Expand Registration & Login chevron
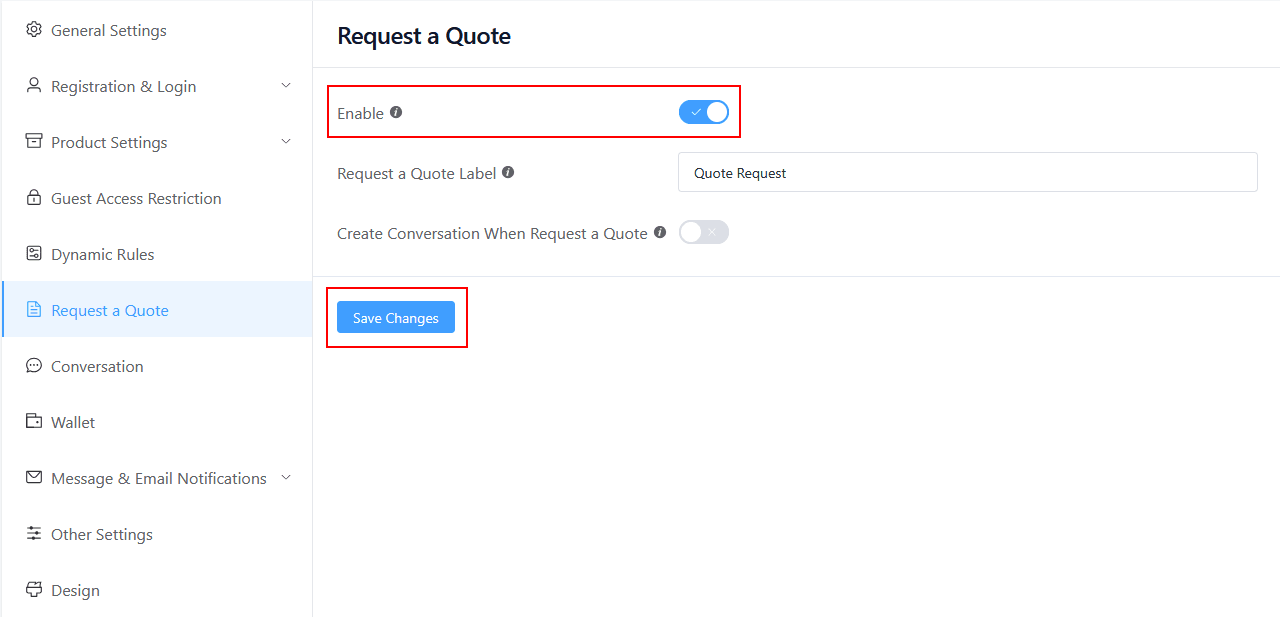This screenshot has width=1280, height=617. 286,86
